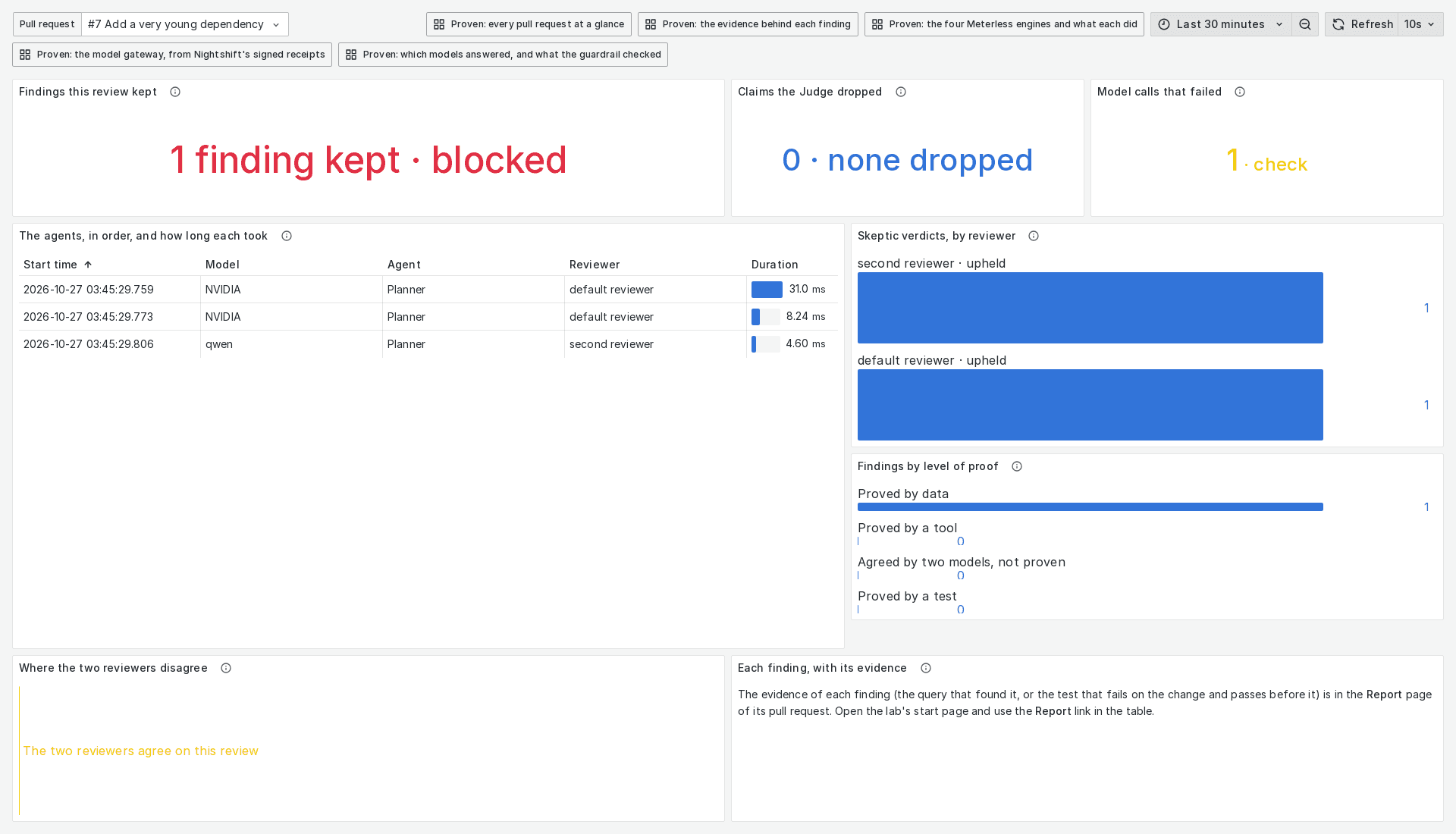
Task: Sort table by the Agent column header
Action: [404, 265]
